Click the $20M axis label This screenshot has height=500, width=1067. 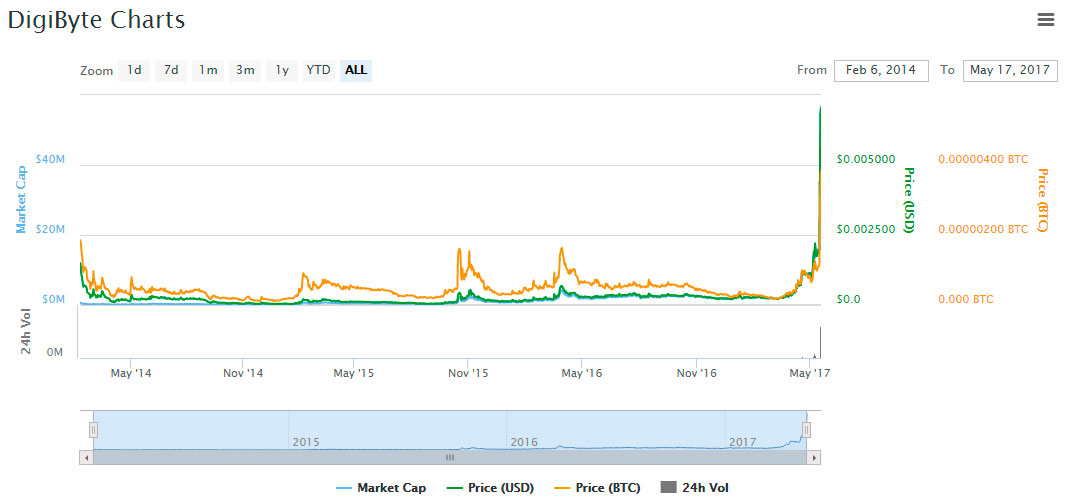(52, 229)
